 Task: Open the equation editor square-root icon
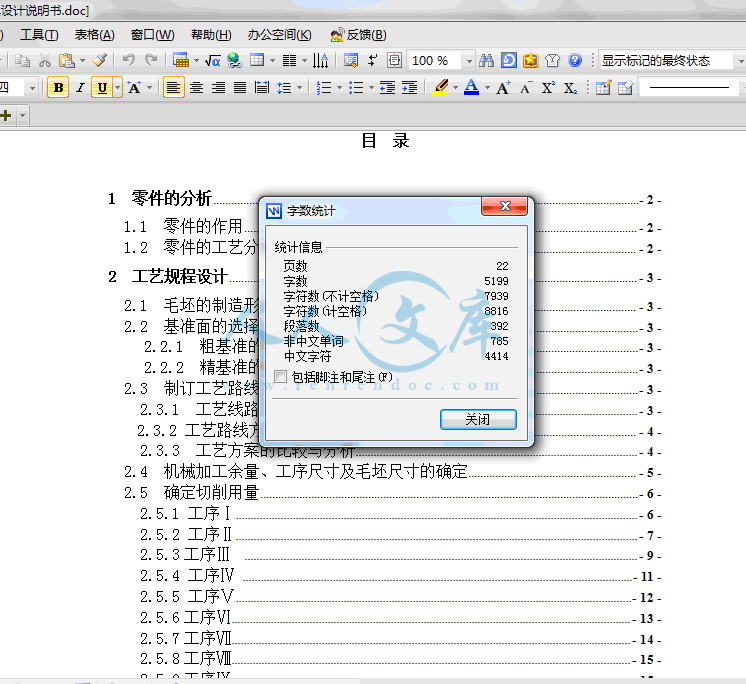click(212, 60)
